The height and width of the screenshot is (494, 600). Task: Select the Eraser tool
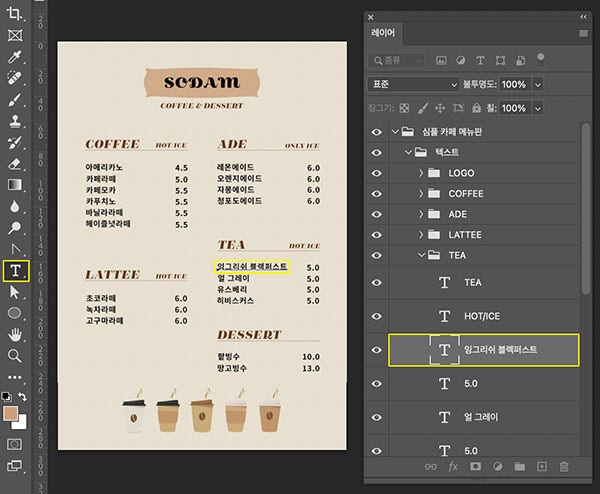click(x=15, y=163)
